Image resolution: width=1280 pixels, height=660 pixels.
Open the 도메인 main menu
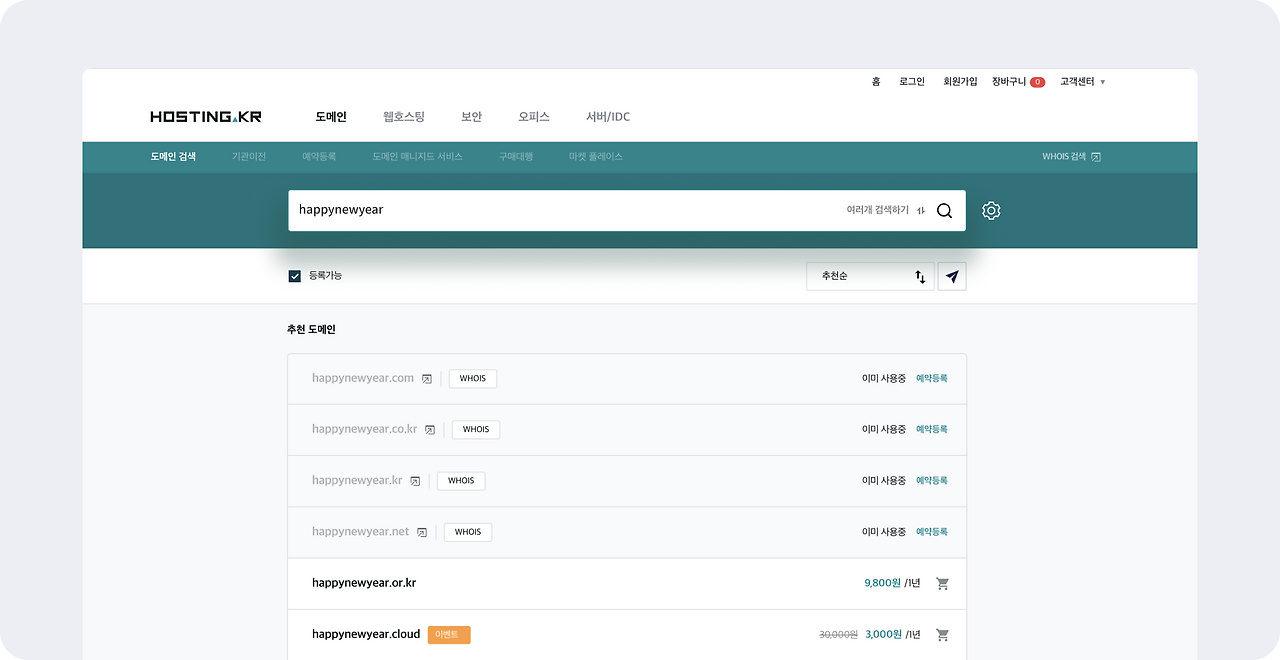(x=331, y=117)
